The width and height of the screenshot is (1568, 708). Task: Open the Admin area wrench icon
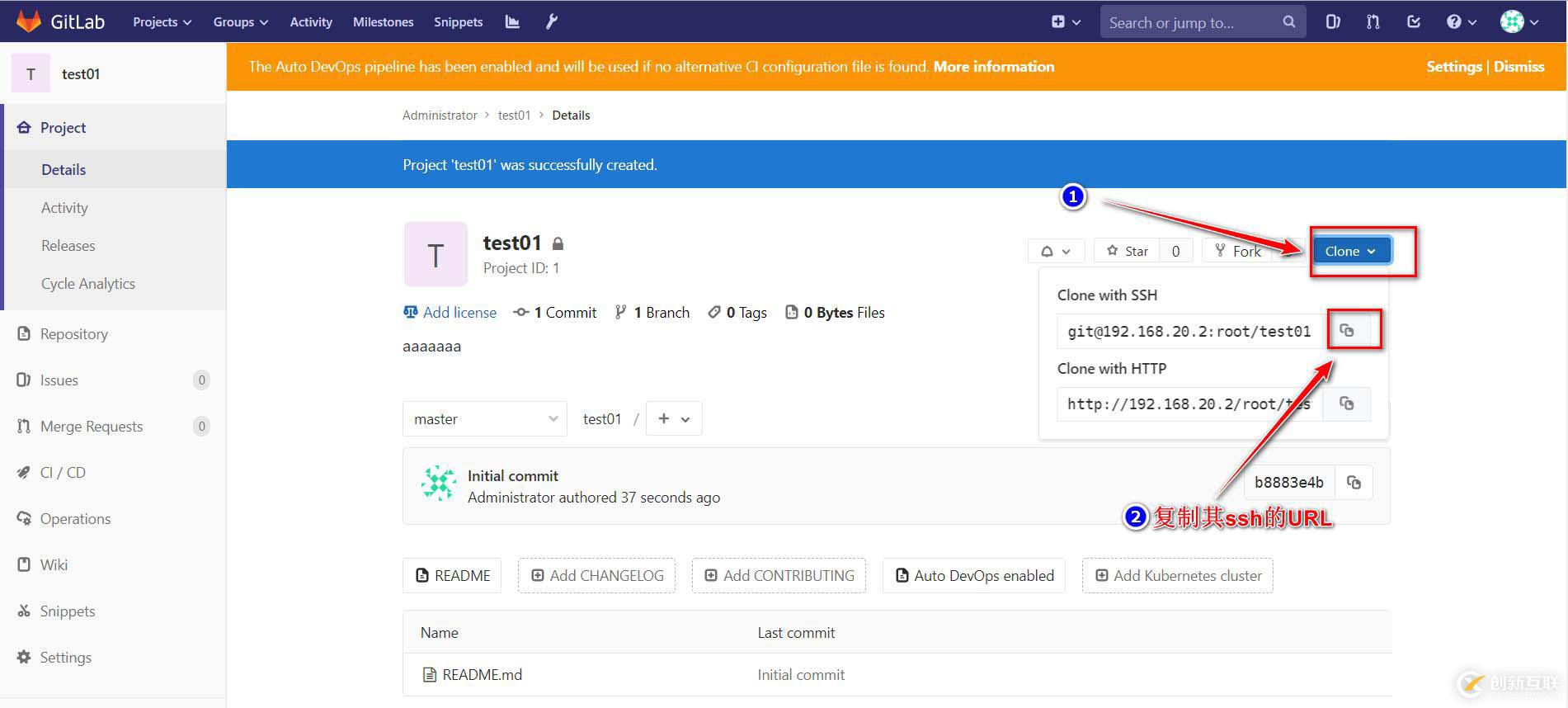(552, 22)
